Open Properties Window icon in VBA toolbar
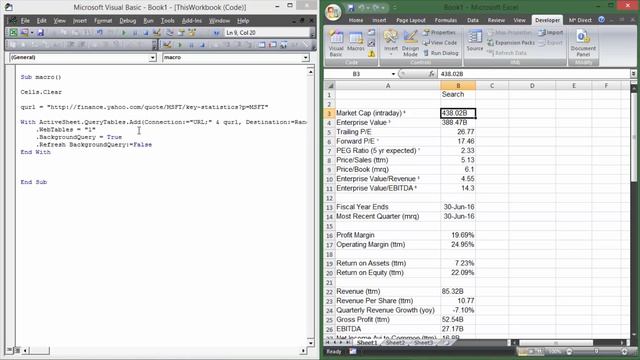The image size is (640, 360). [181, 32]
